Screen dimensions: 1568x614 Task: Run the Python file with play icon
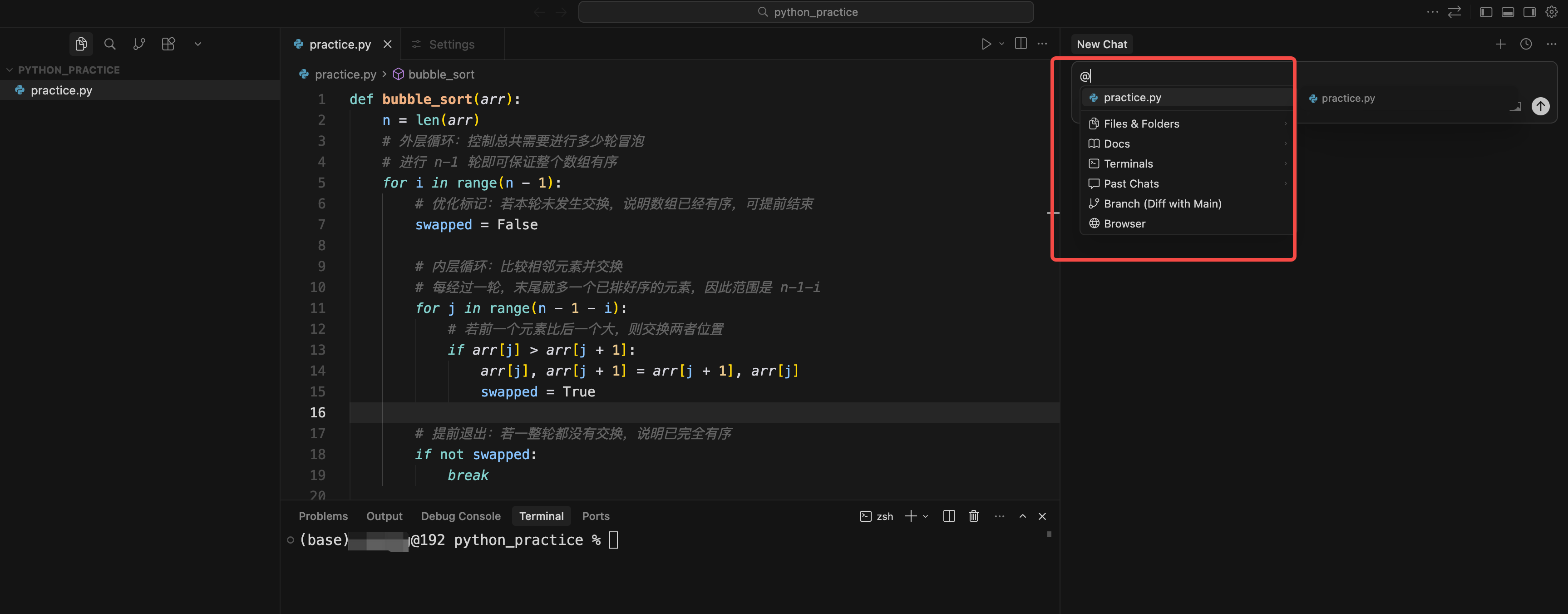[x=986, y=44]
